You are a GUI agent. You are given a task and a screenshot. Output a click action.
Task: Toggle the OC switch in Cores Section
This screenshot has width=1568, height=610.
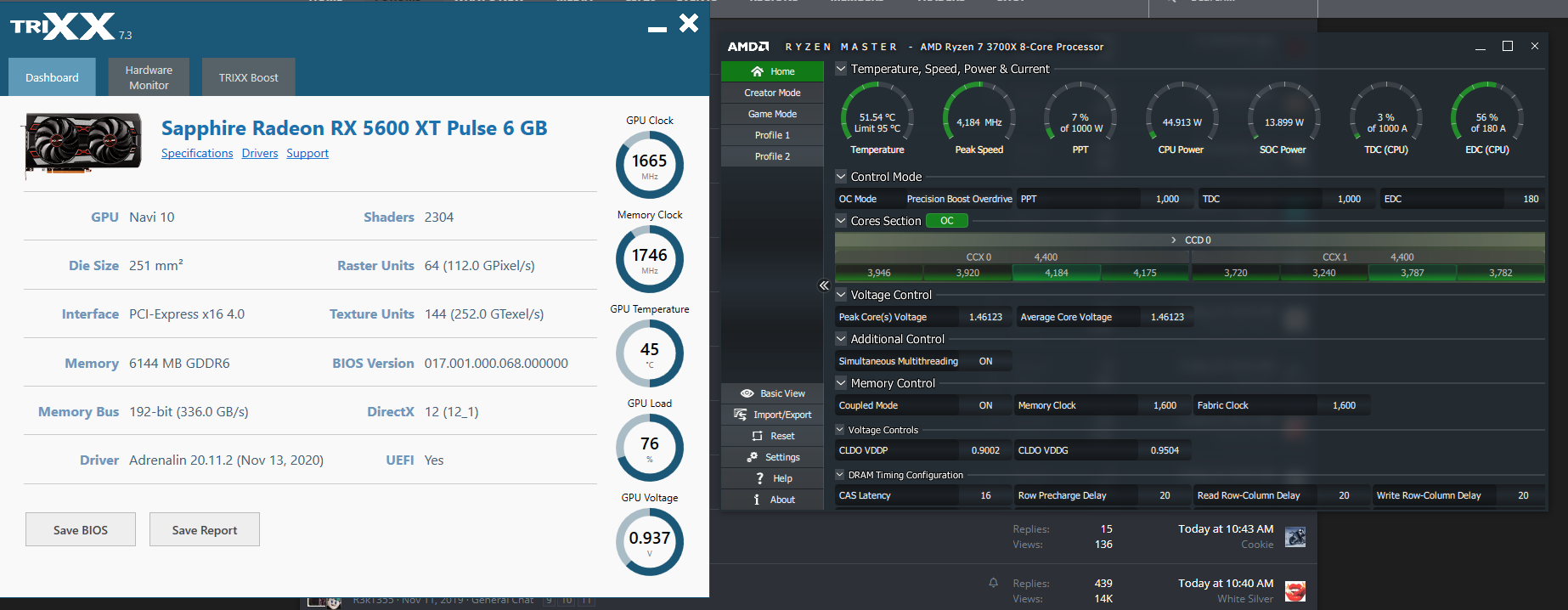click(946, 221)
